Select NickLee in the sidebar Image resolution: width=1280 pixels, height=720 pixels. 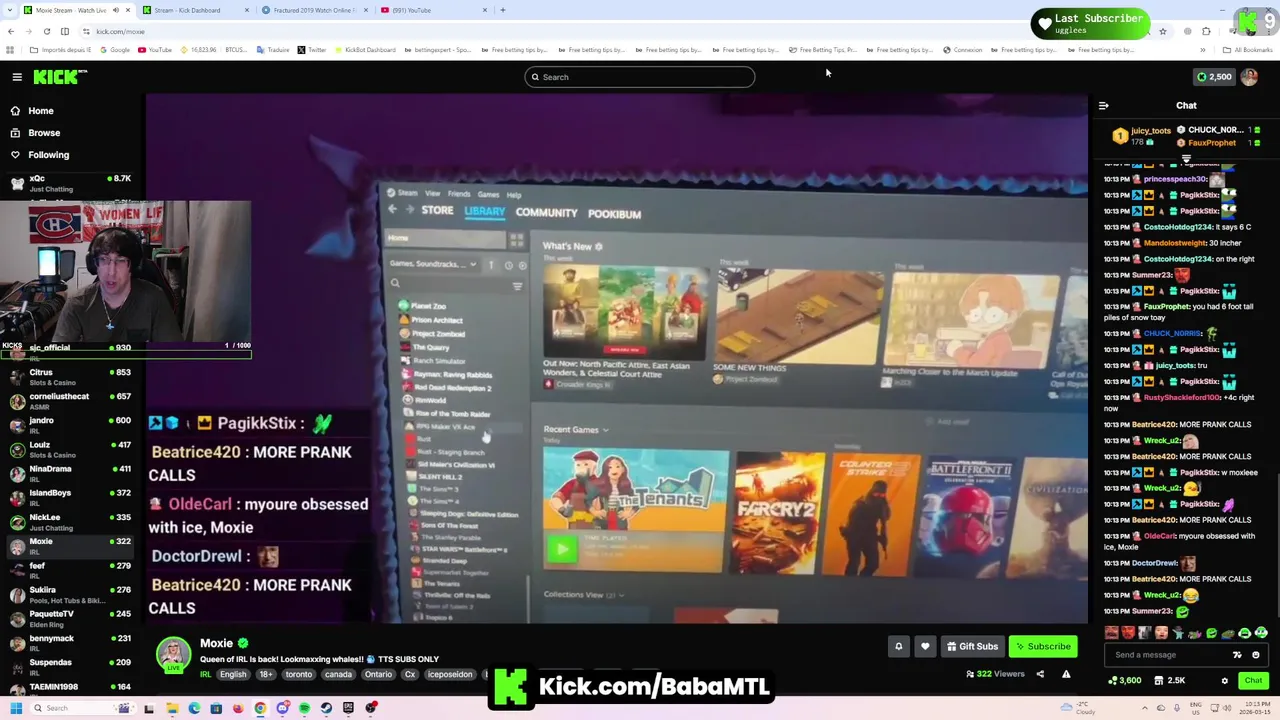(x=70, y=522)
